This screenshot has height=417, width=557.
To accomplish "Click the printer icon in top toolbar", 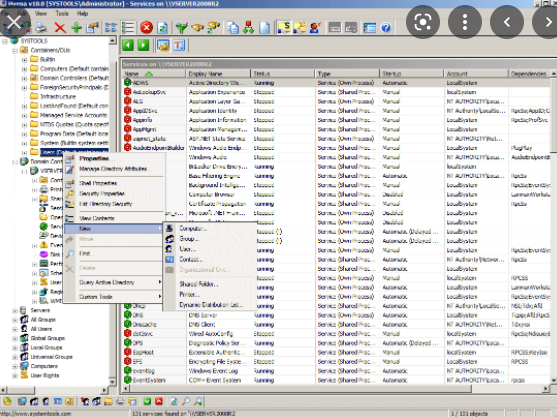I will coord(42,27).
